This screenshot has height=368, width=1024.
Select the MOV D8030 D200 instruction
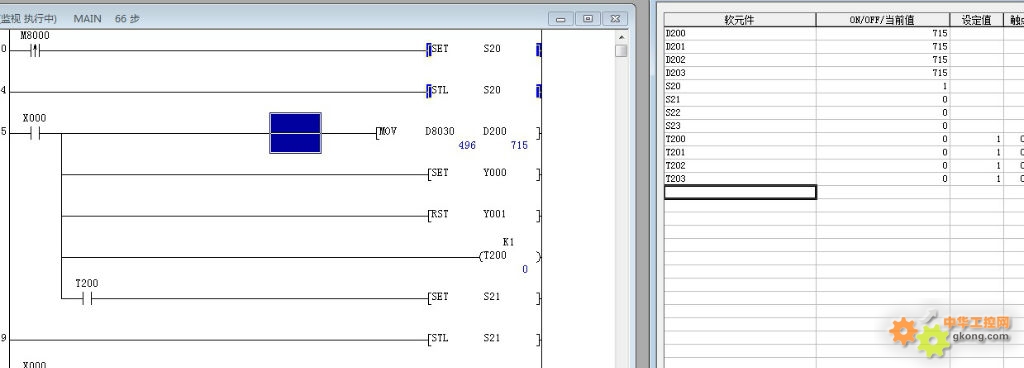click(x=458, y=132)
